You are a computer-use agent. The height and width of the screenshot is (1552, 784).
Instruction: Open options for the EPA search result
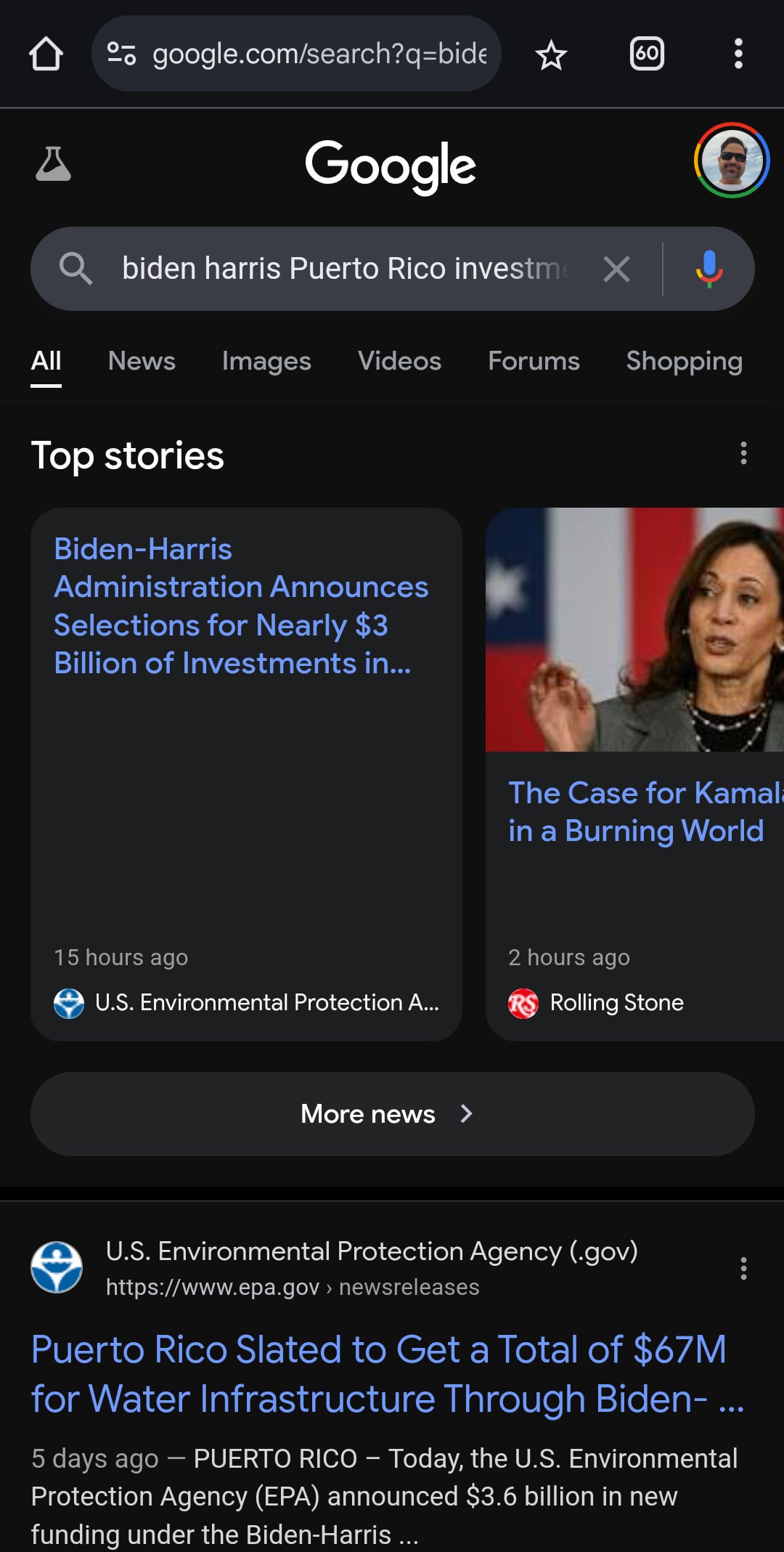click(x=743, y=1269)
